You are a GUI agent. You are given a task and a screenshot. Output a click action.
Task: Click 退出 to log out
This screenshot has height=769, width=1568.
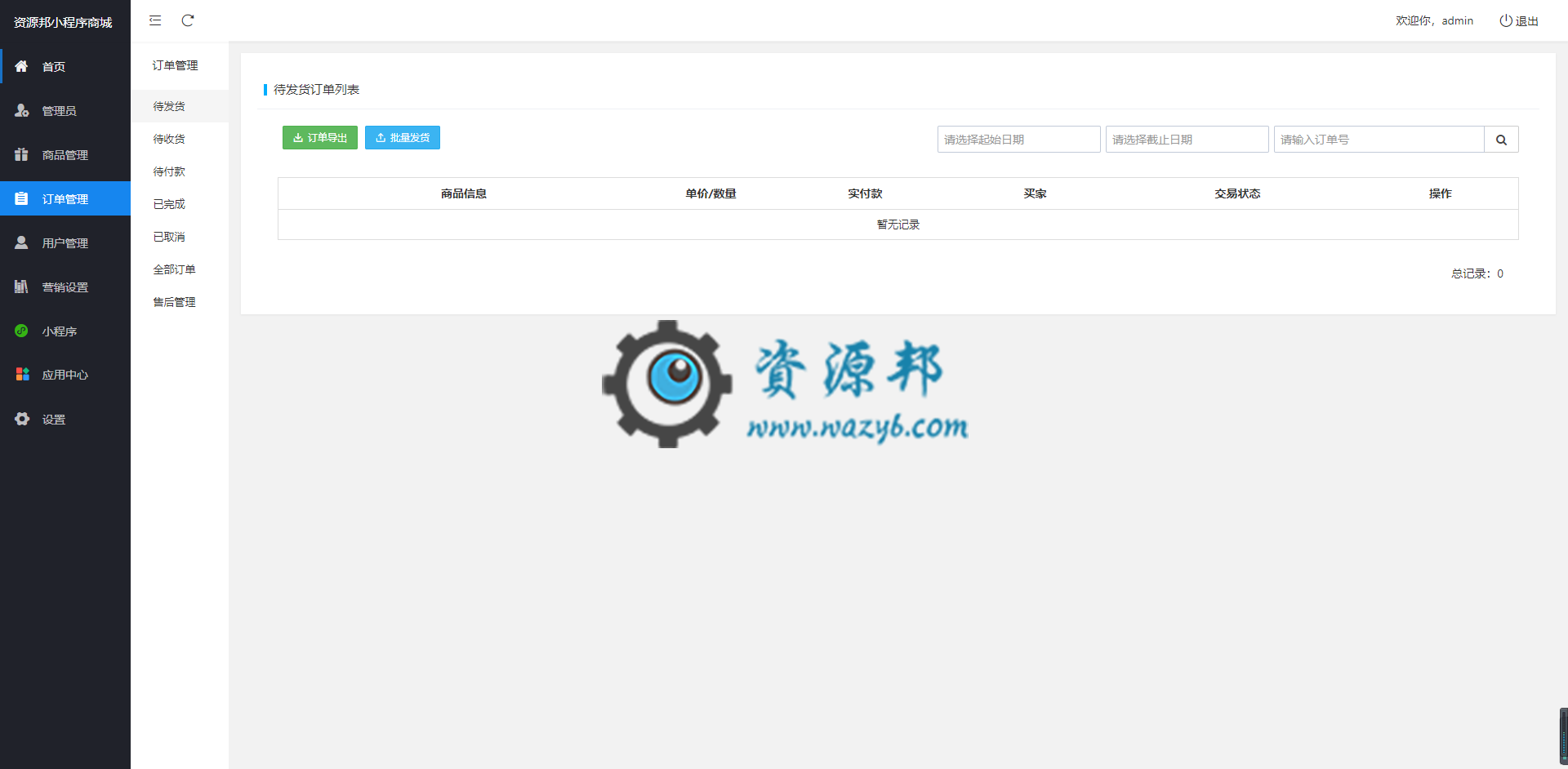[x=1526, y=21]
